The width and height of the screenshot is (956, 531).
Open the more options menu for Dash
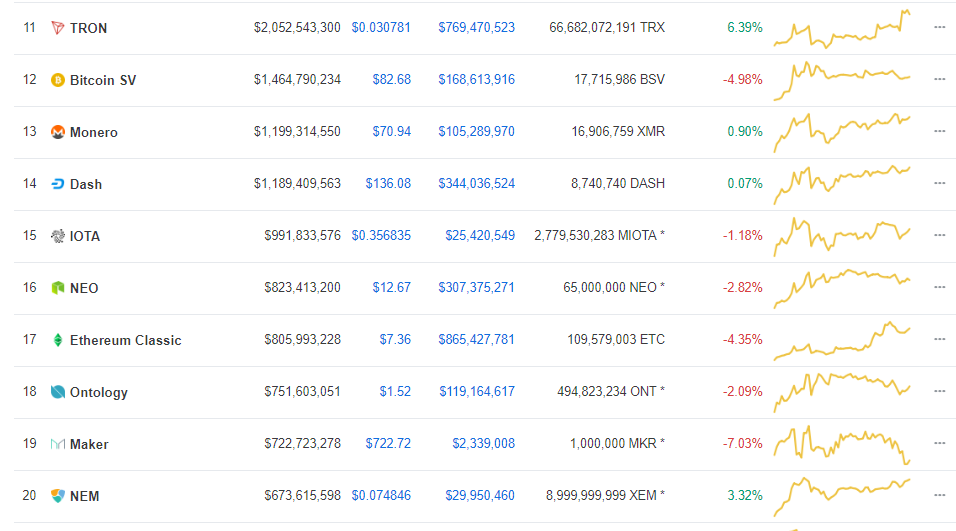click(939, 184)
